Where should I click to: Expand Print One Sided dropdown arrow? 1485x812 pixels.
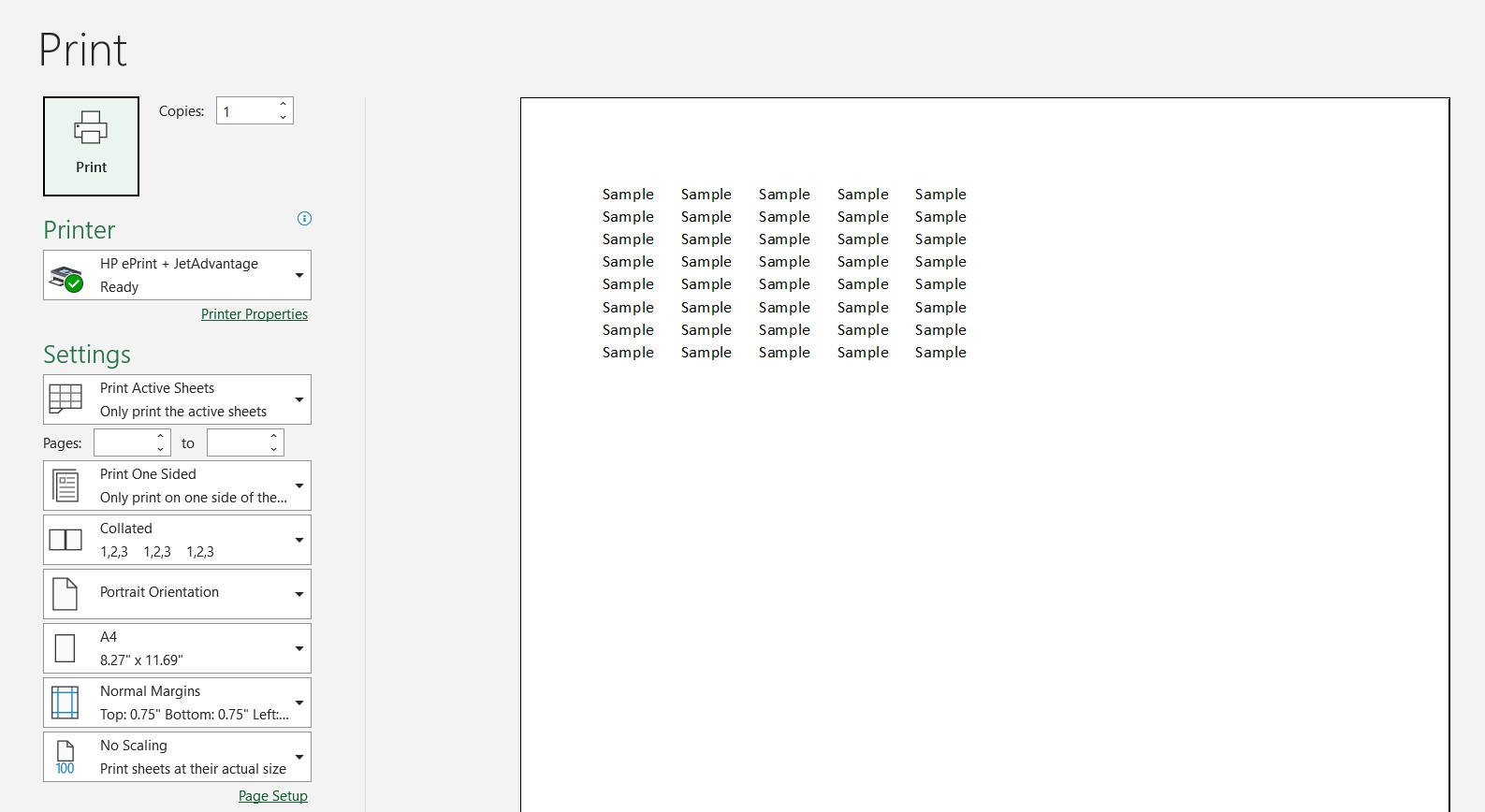pos(299,486)
